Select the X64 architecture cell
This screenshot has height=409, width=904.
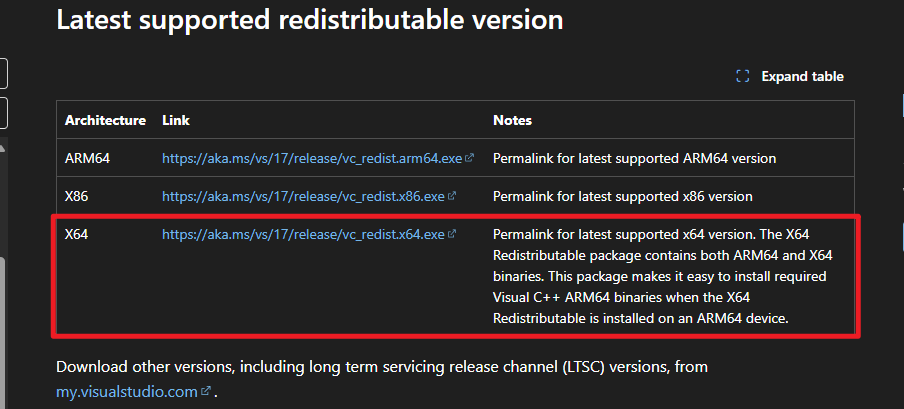(x=77, y=234)
